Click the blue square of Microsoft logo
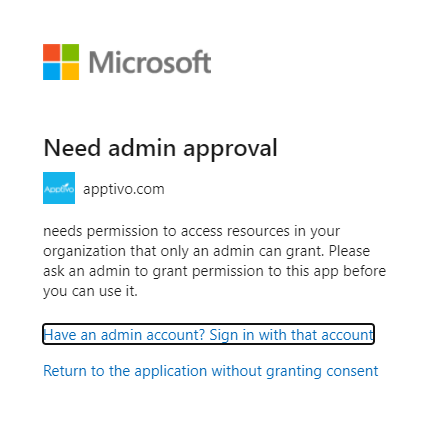 (x=52, y=72)
